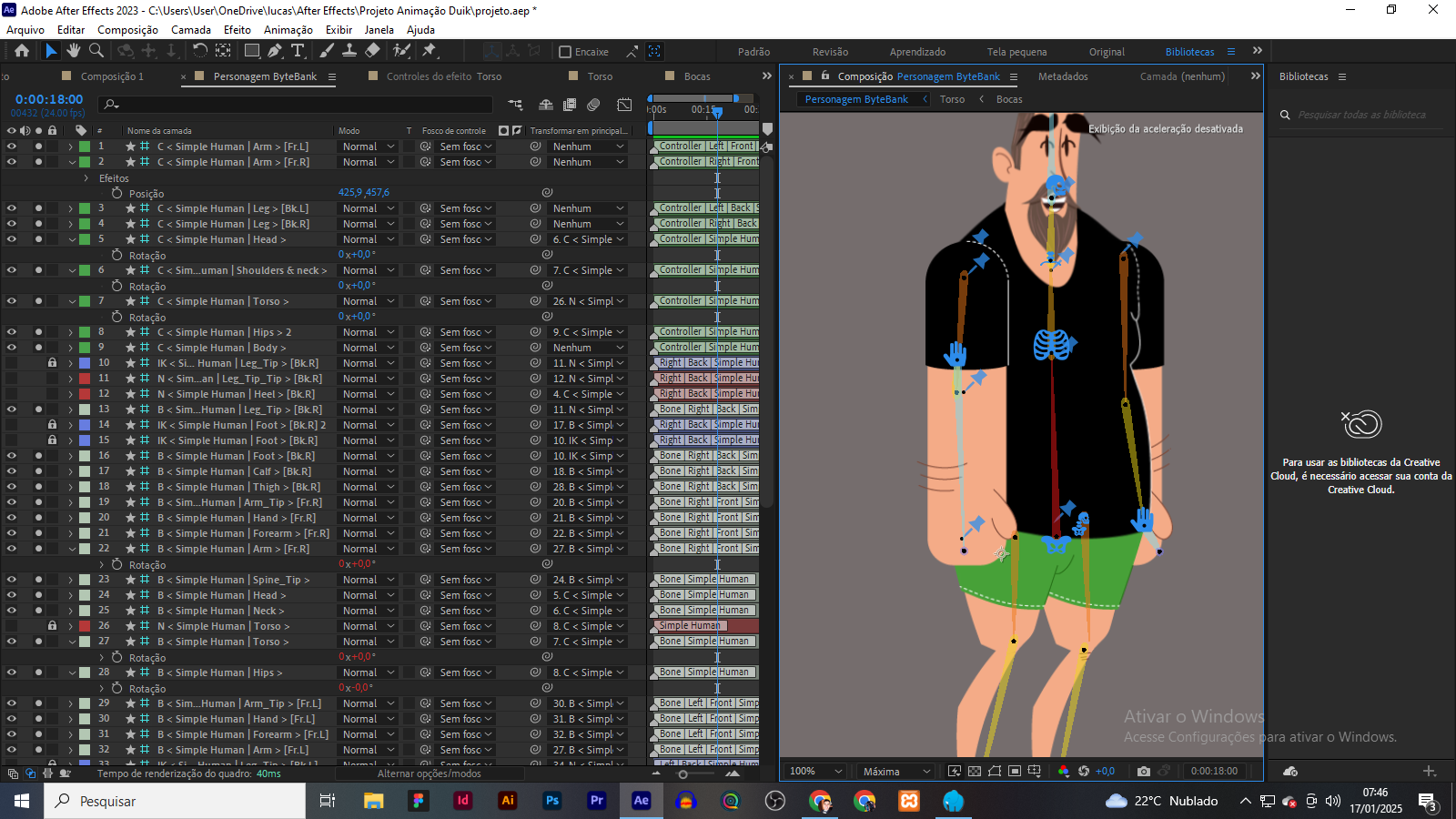Switch to the Tela pequena workspace
1456x819 pixels.
pos(1016,52)
